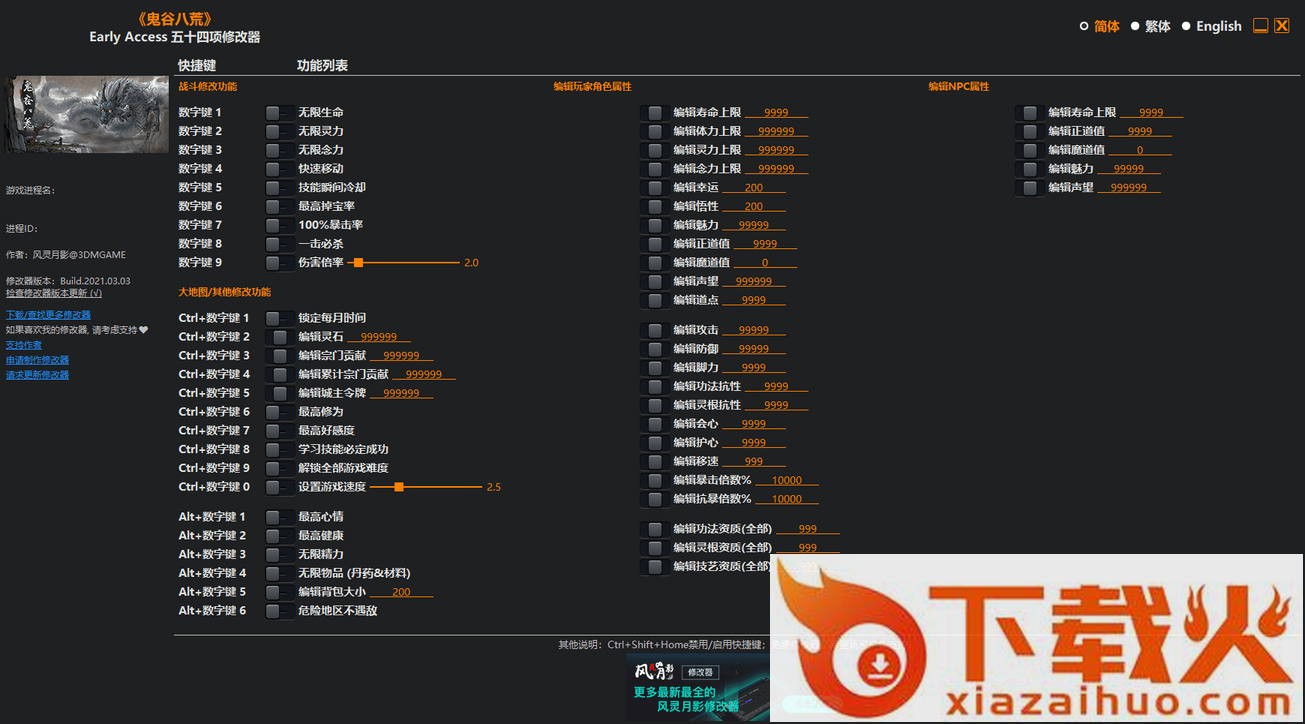The width and height of the screenshot is (1305, 724).
Task: Toggle 最高好感度 switch
Action: [x=280, y=431]
